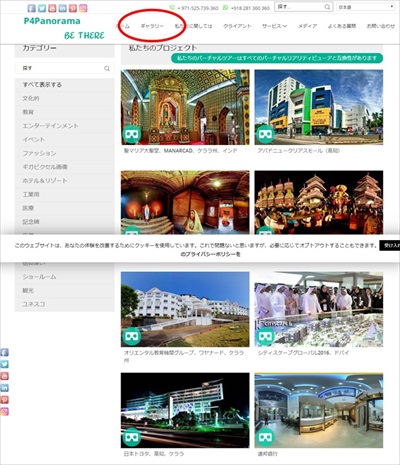This screenshot has height=465, width=400.
Task: Open the white Oriental campus building thumbnail
Action: coord(185,309)
